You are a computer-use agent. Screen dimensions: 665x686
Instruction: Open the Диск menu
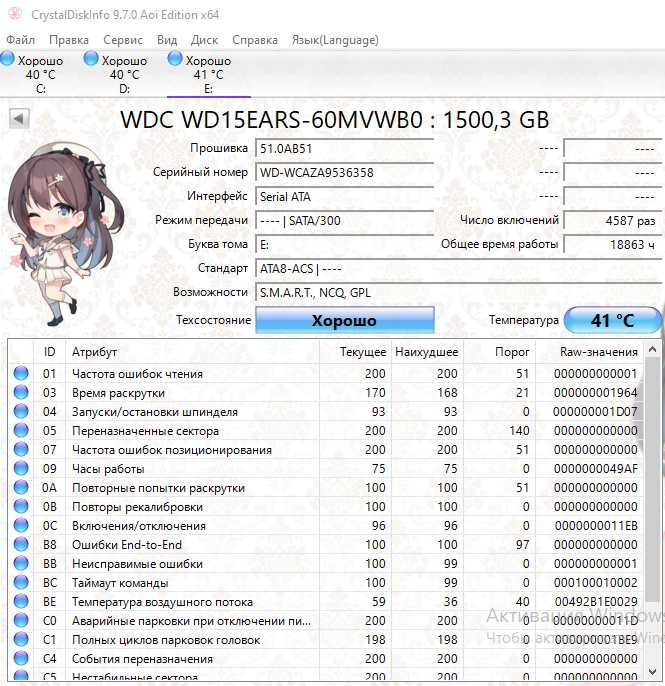click(x=204, y=40)
